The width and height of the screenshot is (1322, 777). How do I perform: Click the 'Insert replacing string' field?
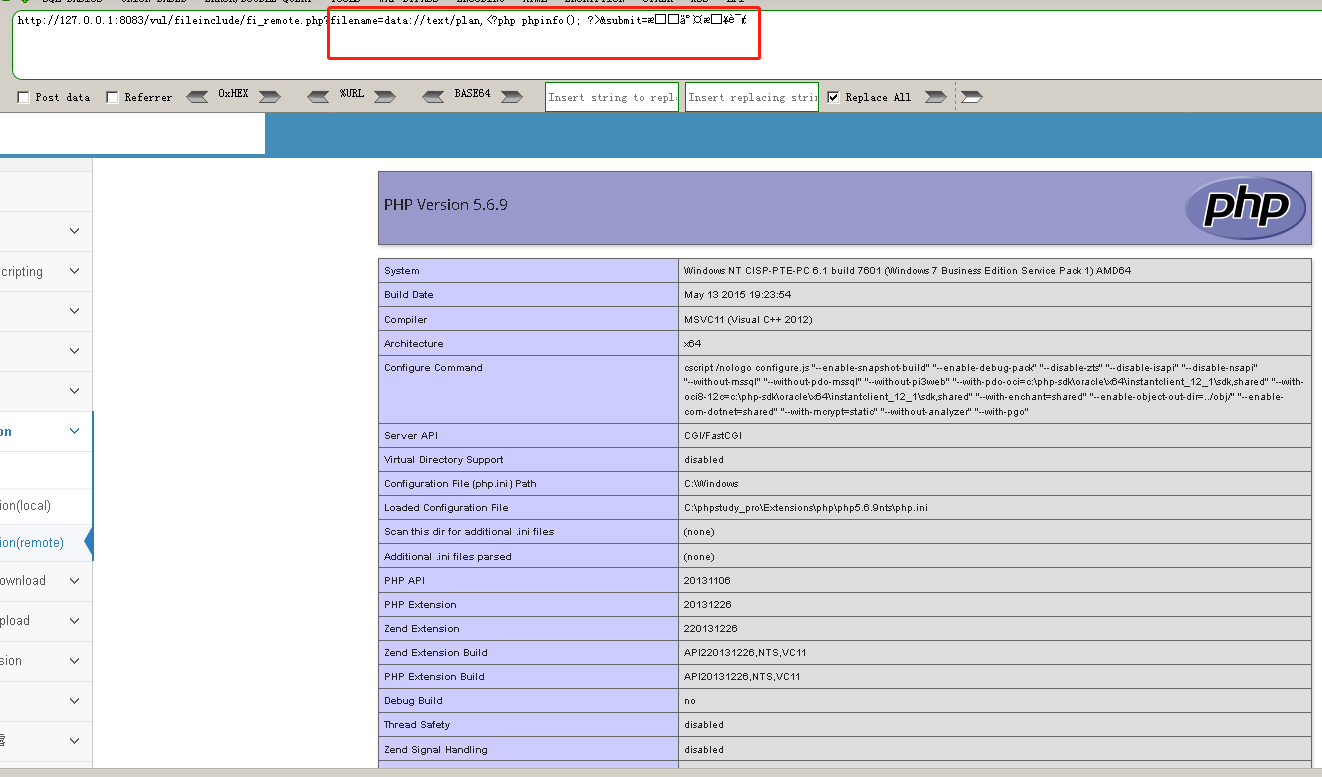[752, 97]
